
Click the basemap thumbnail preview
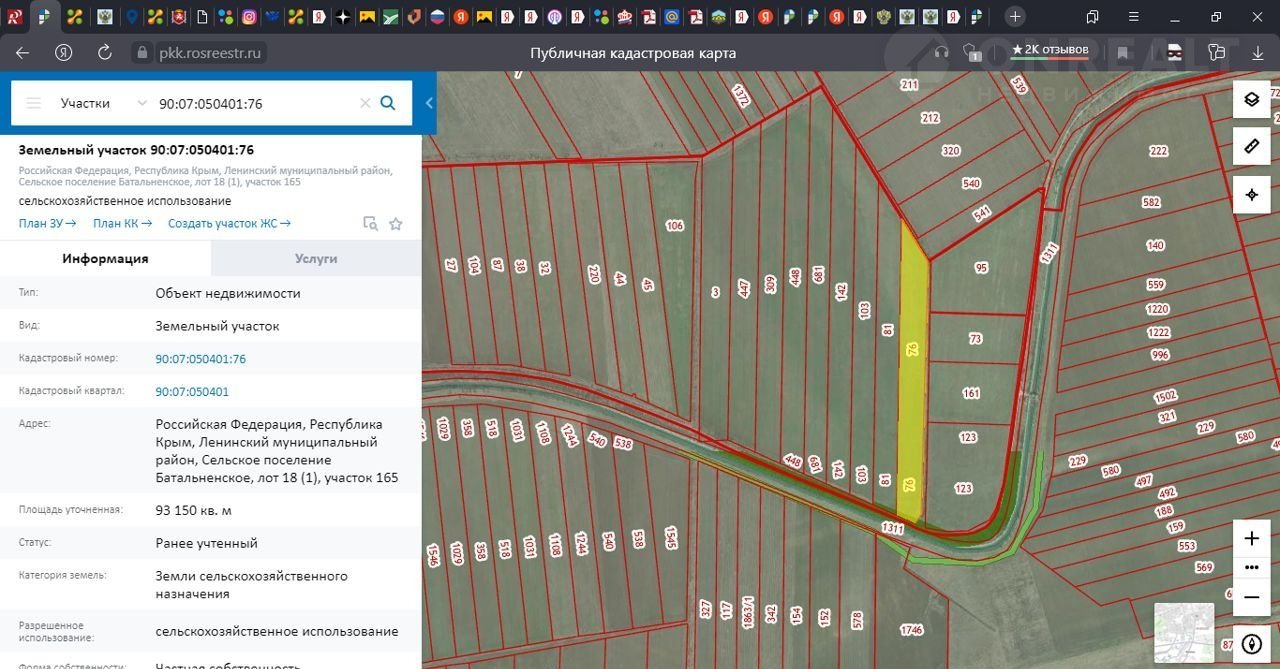[x=1184, y=632]
